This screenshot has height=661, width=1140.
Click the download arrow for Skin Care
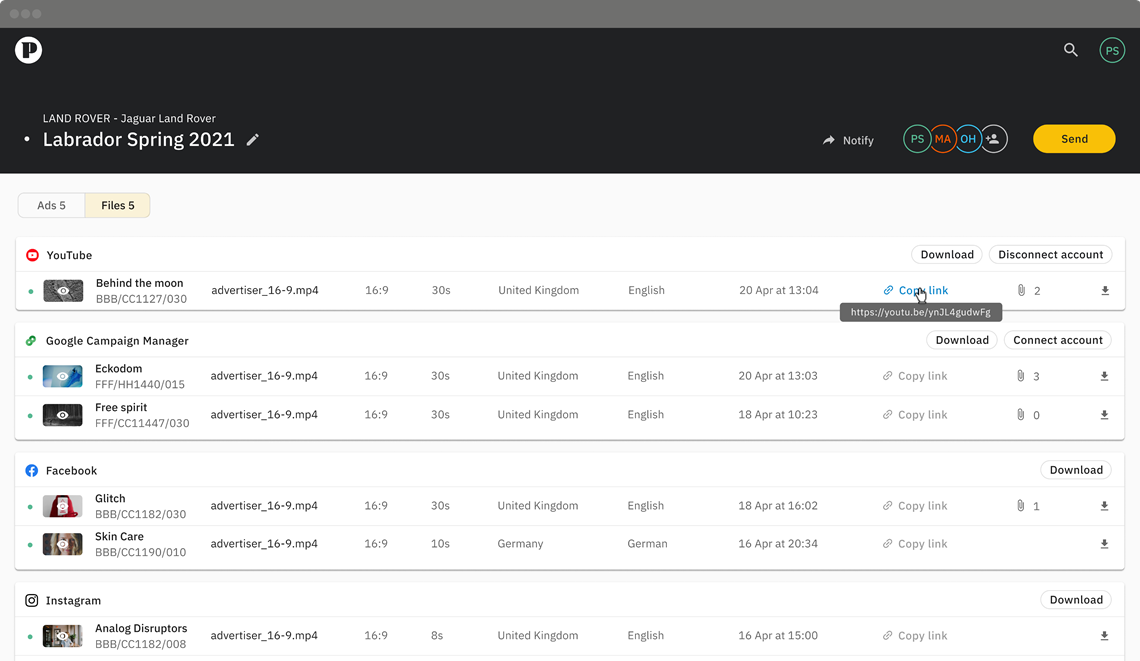point(1104,544)
